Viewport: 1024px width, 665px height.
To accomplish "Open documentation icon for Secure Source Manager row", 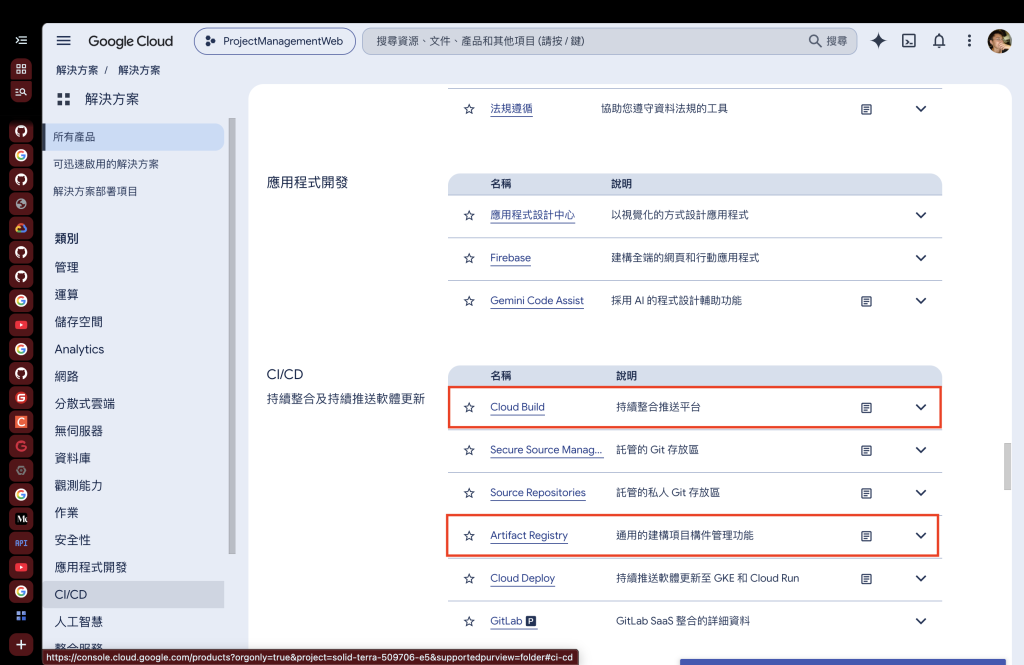I will pos(866,450).
